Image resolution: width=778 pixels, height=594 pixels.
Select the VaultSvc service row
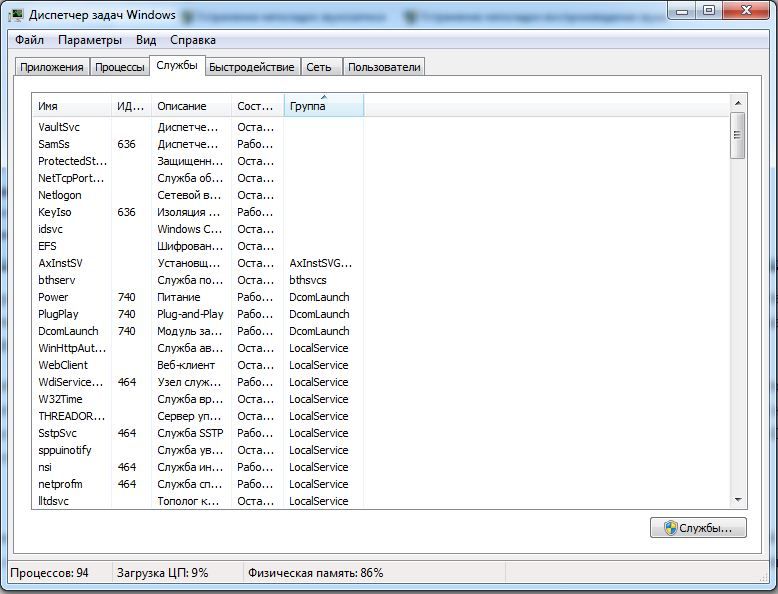(198, 127)
